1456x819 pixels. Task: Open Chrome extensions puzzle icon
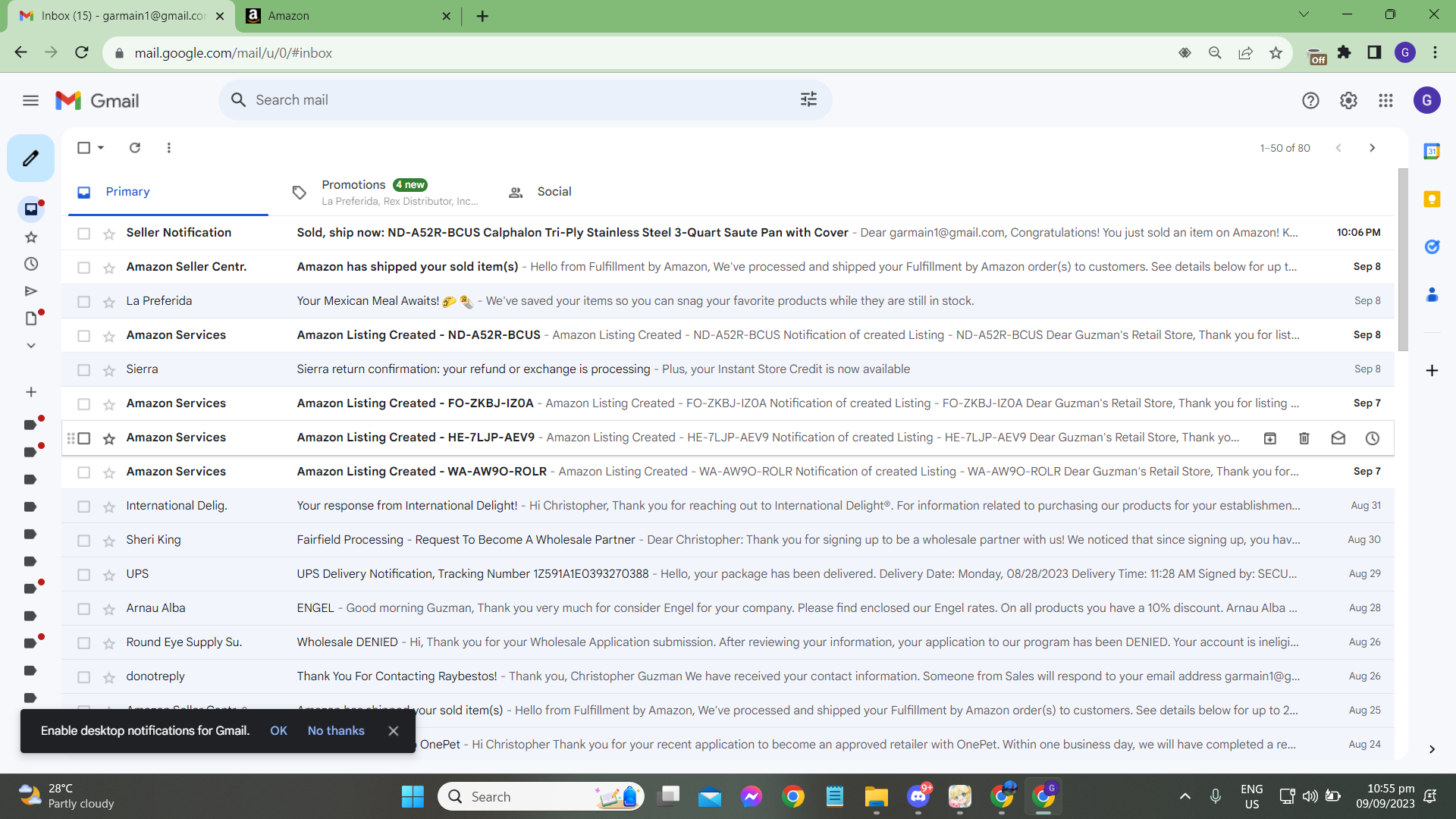(x=1345, y=52)
